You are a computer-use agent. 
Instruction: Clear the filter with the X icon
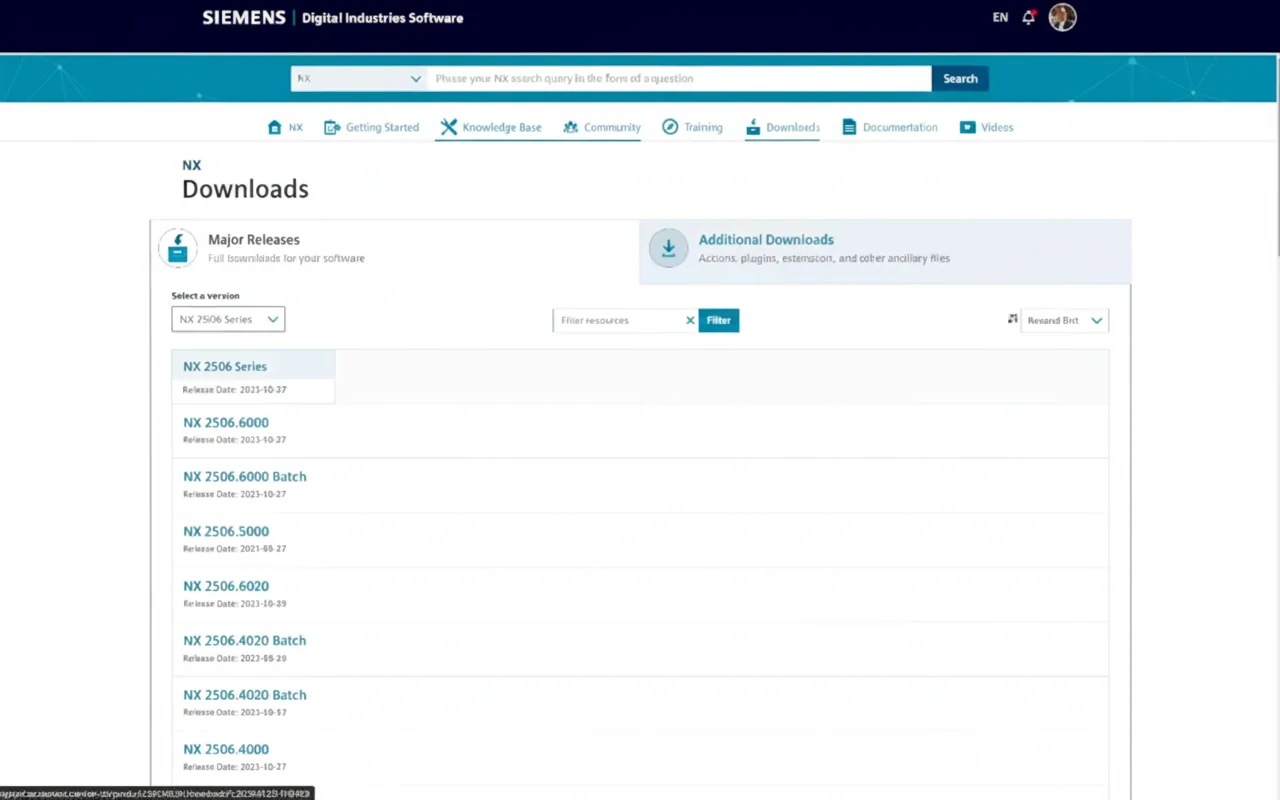point(690,320)
